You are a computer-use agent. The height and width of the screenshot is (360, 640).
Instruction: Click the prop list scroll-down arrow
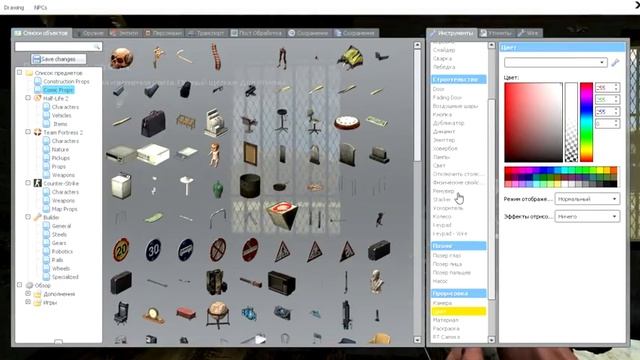[x=417, y=339]
